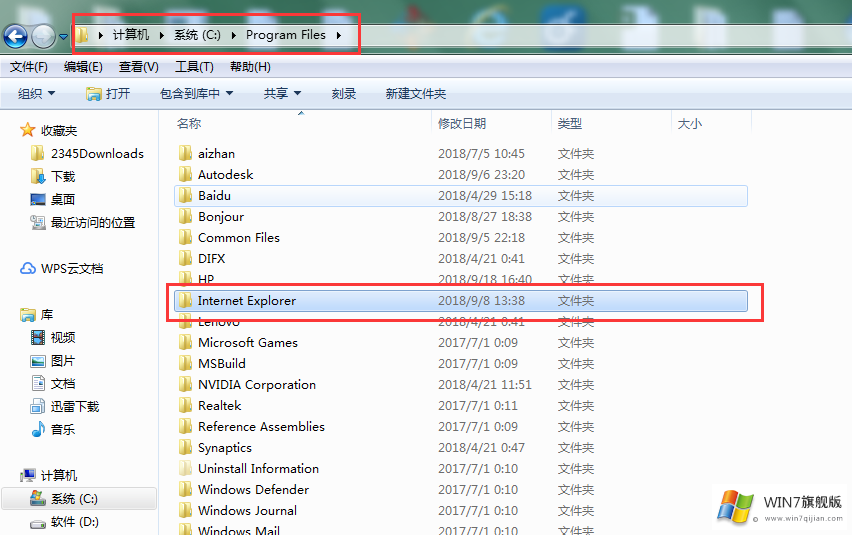Expand arrow after 计算机 breadcrumb
This screenshot has height=535, width=852.
(x=161, y=35)
